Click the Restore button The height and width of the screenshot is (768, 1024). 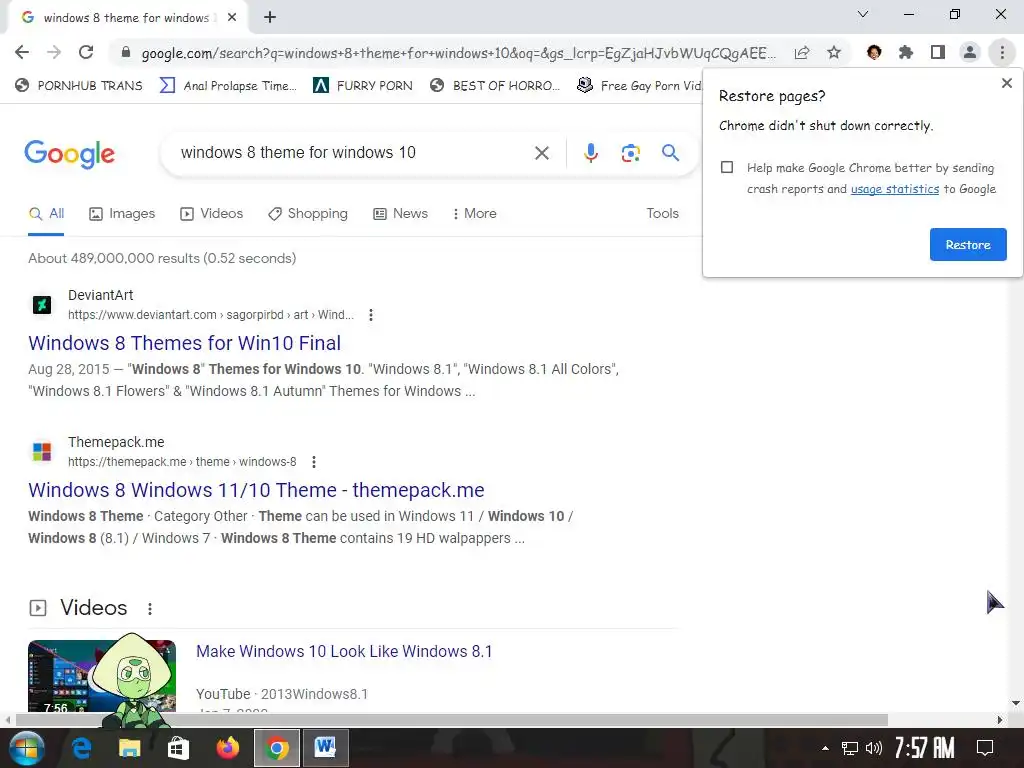pyautogui.click(x=968, y=244)
